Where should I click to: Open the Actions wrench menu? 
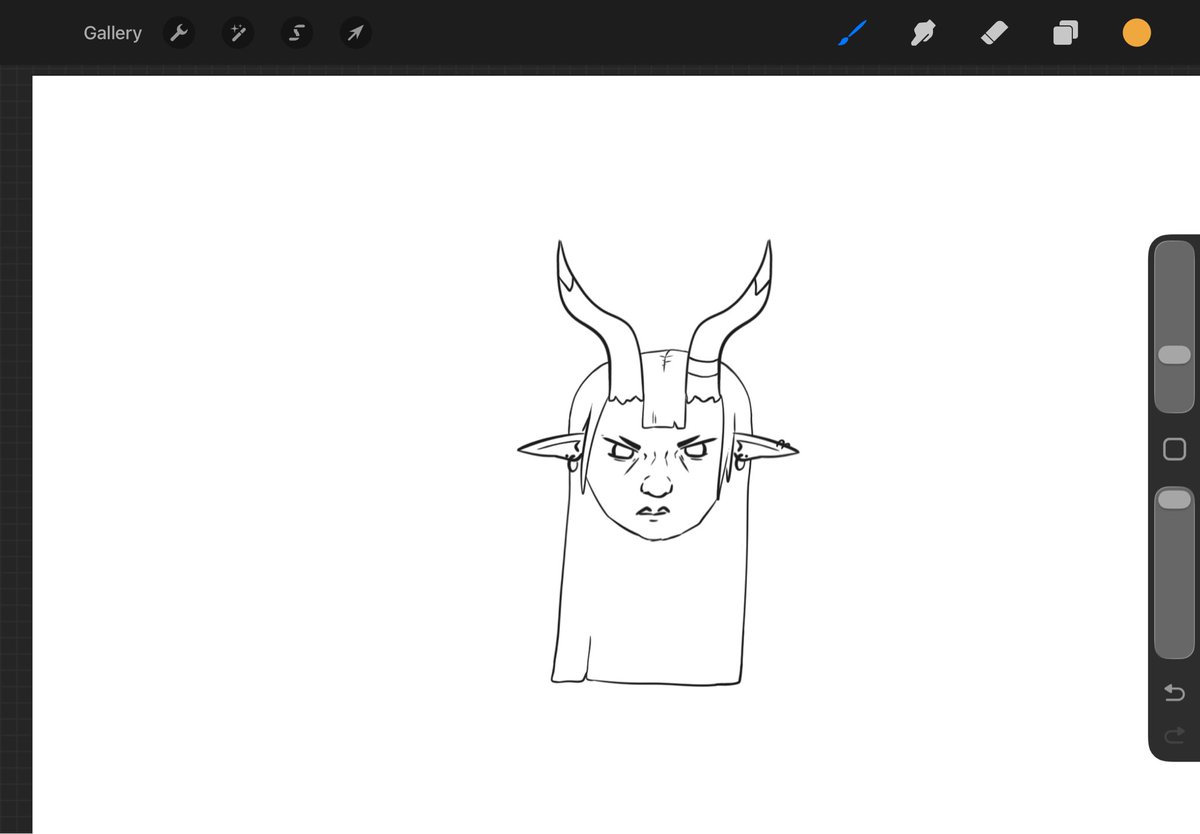coord(179,33)
